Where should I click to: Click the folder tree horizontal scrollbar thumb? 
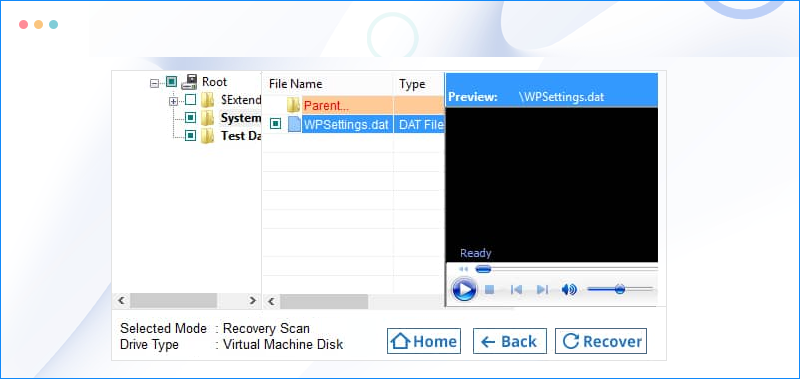(173, 300)
